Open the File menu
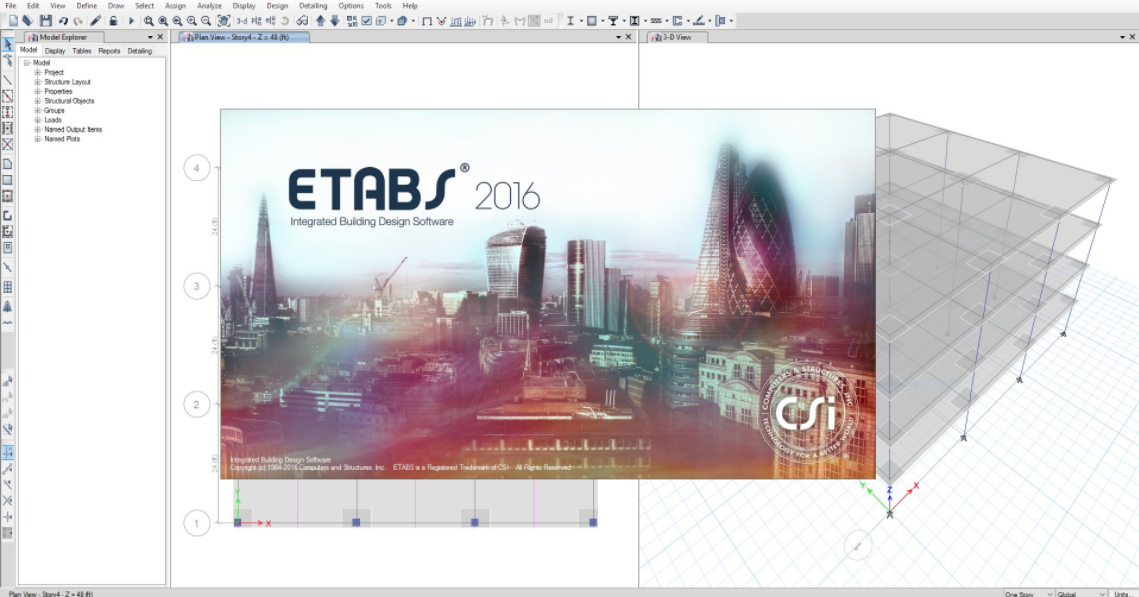1139x597 pixels. point(11,6)
